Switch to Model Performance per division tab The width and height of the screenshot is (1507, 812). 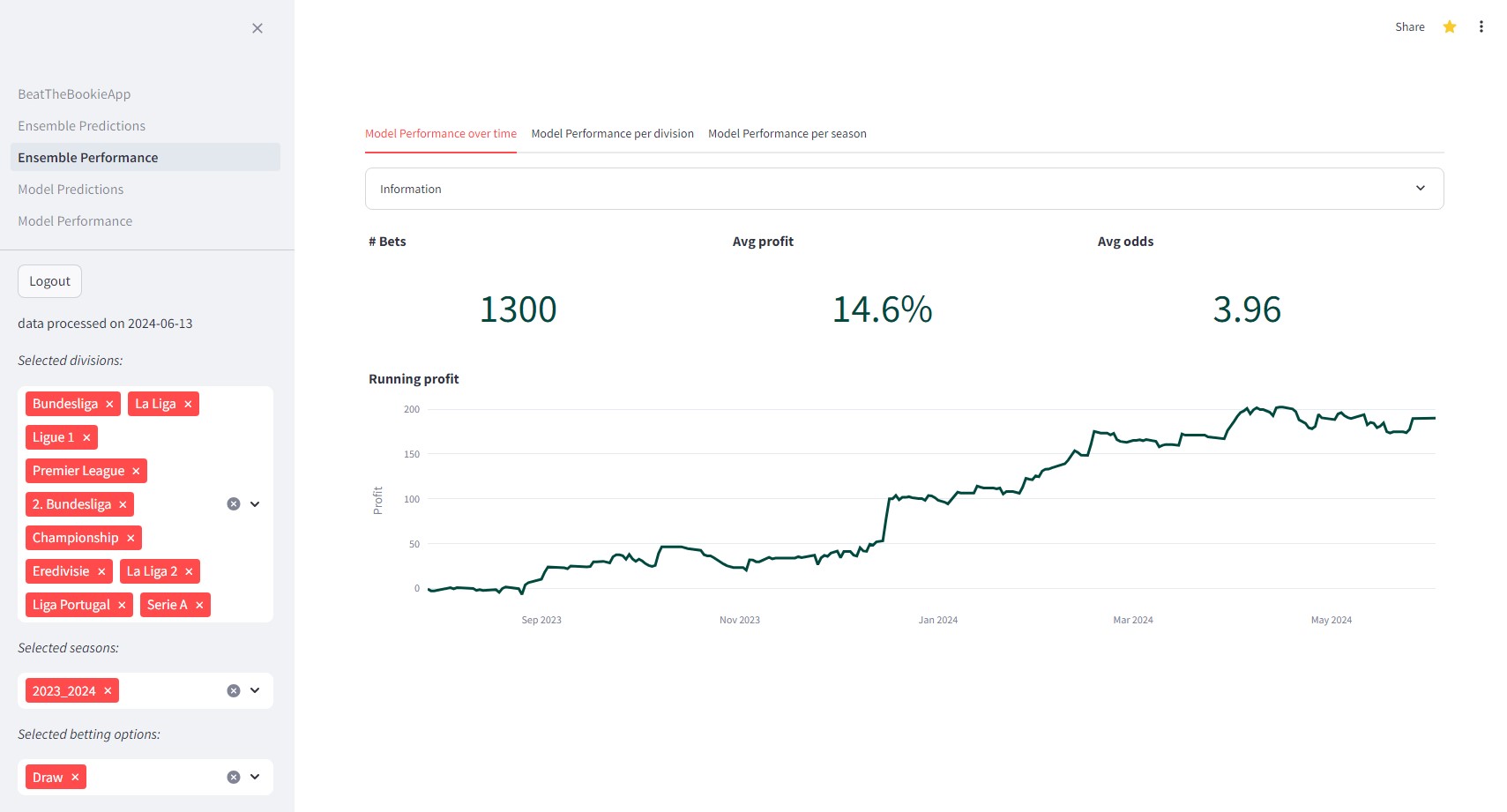coord(612,134)
